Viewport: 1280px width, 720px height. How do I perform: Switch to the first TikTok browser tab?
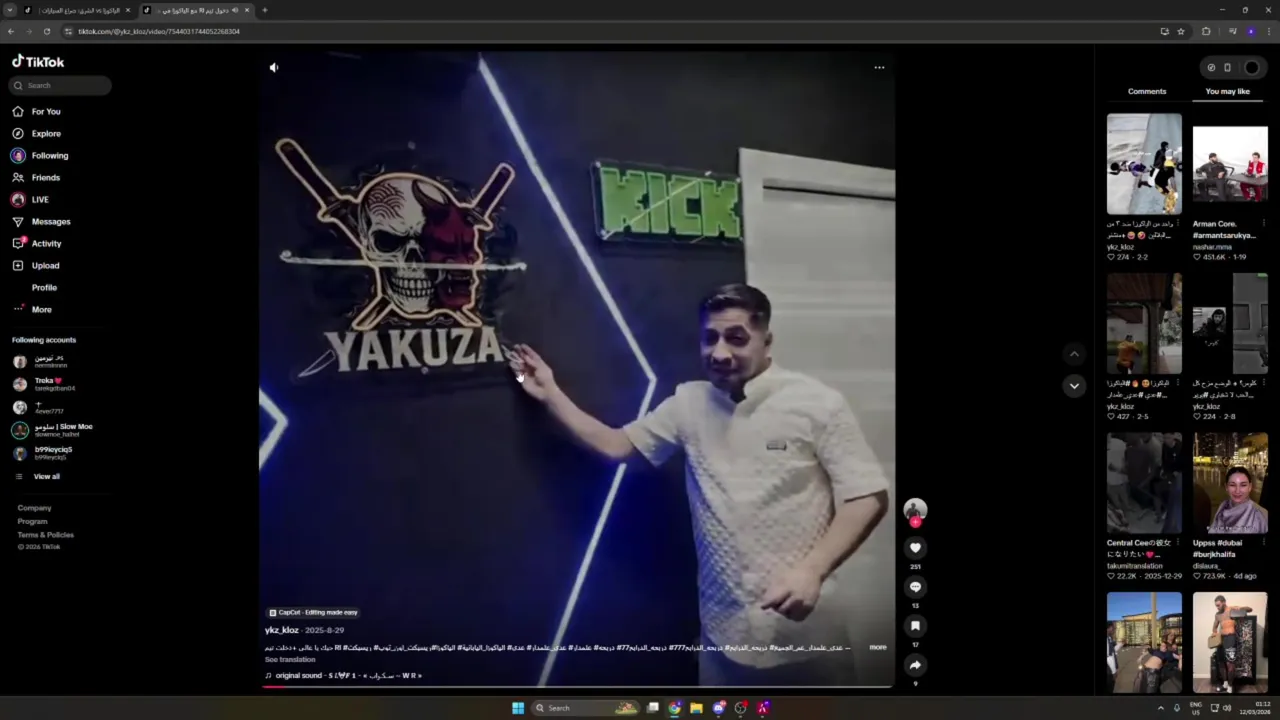coord(78,10)
